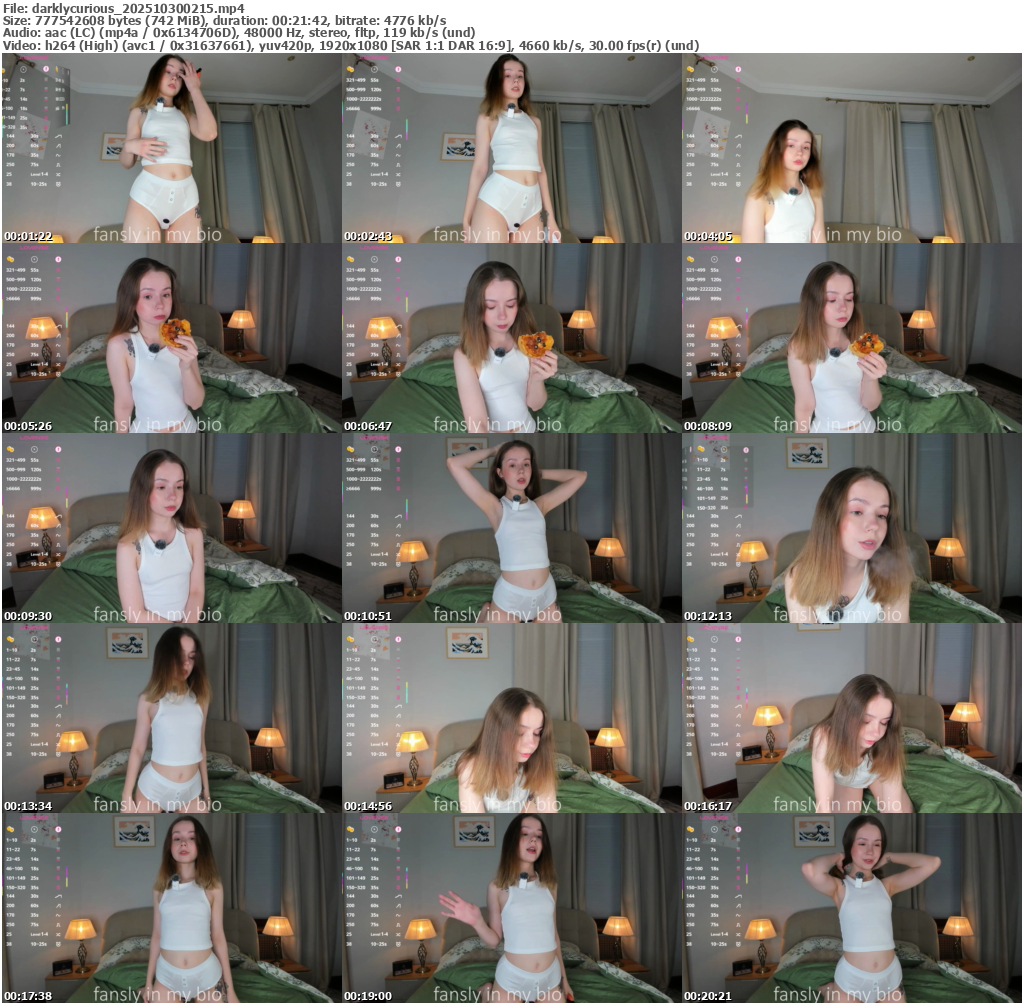The width and height of the screenshot is (1024, 1003).
Task: Click the last frame at 00:20:21
Action: click(852, 908)
